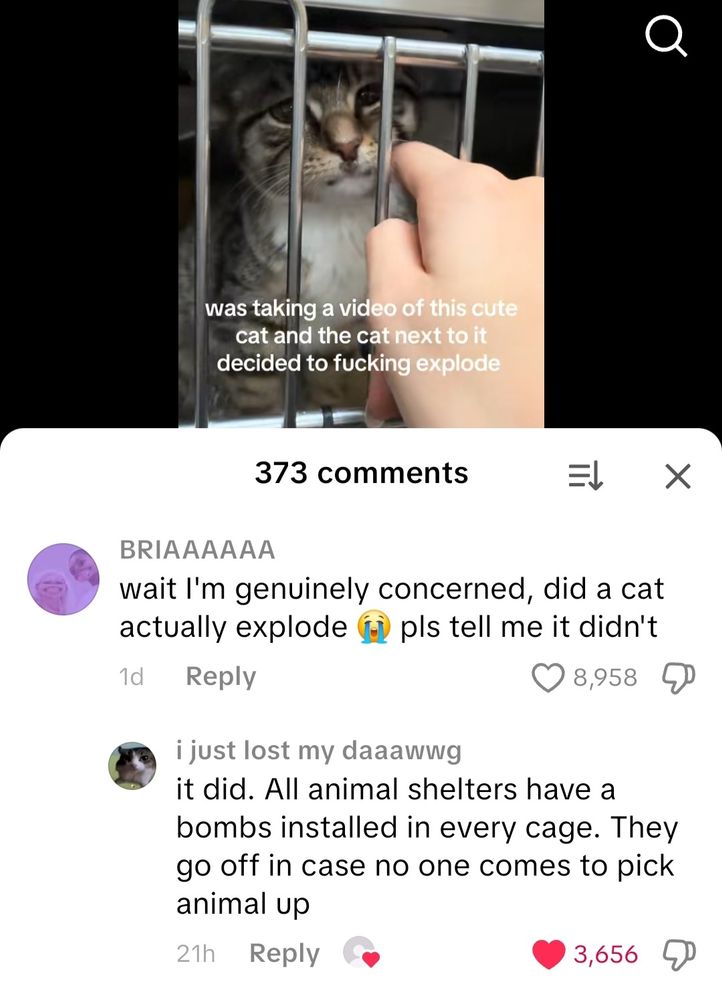Open BRIAAAAAA's purple profile avatar
Viewport: 722px width, 1000px height.
point(63,579)
